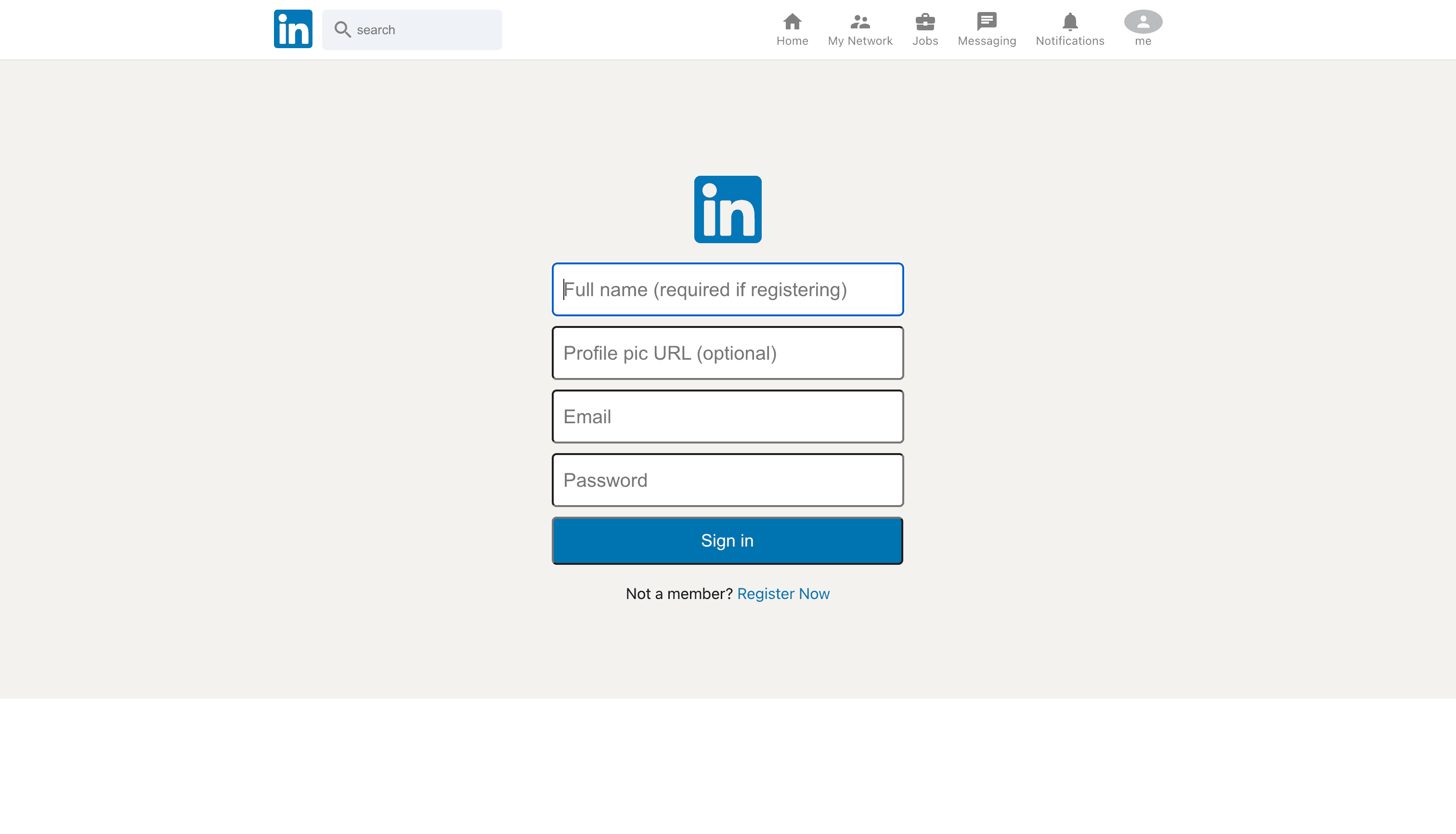1456x834 pixels.
Task: Click the LinkedIn logo in the header
Action: (293, 29)
